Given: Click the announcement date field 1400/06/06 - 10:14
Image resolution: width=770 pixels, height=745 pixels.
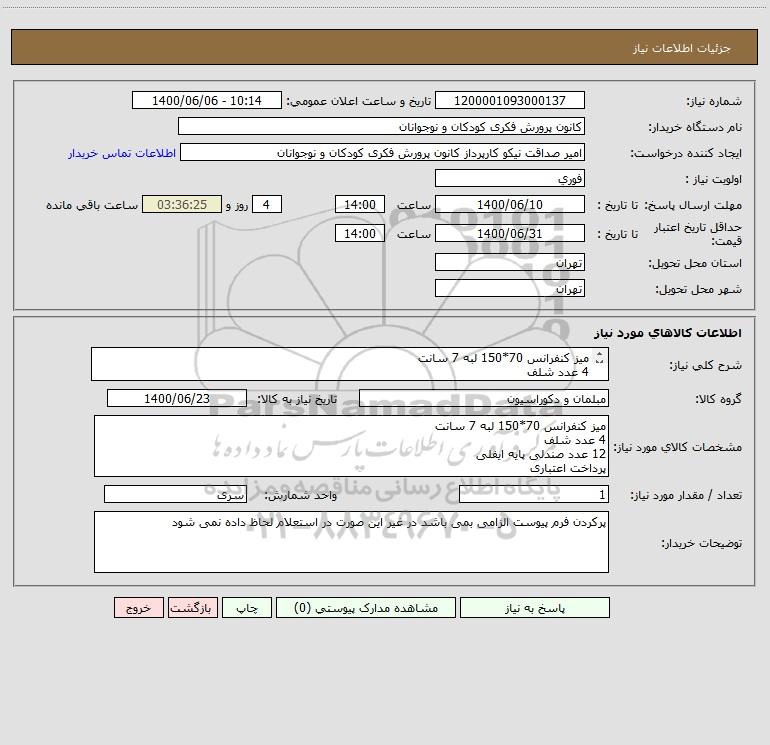Looking at the screenshot, I should pos(207,100).
